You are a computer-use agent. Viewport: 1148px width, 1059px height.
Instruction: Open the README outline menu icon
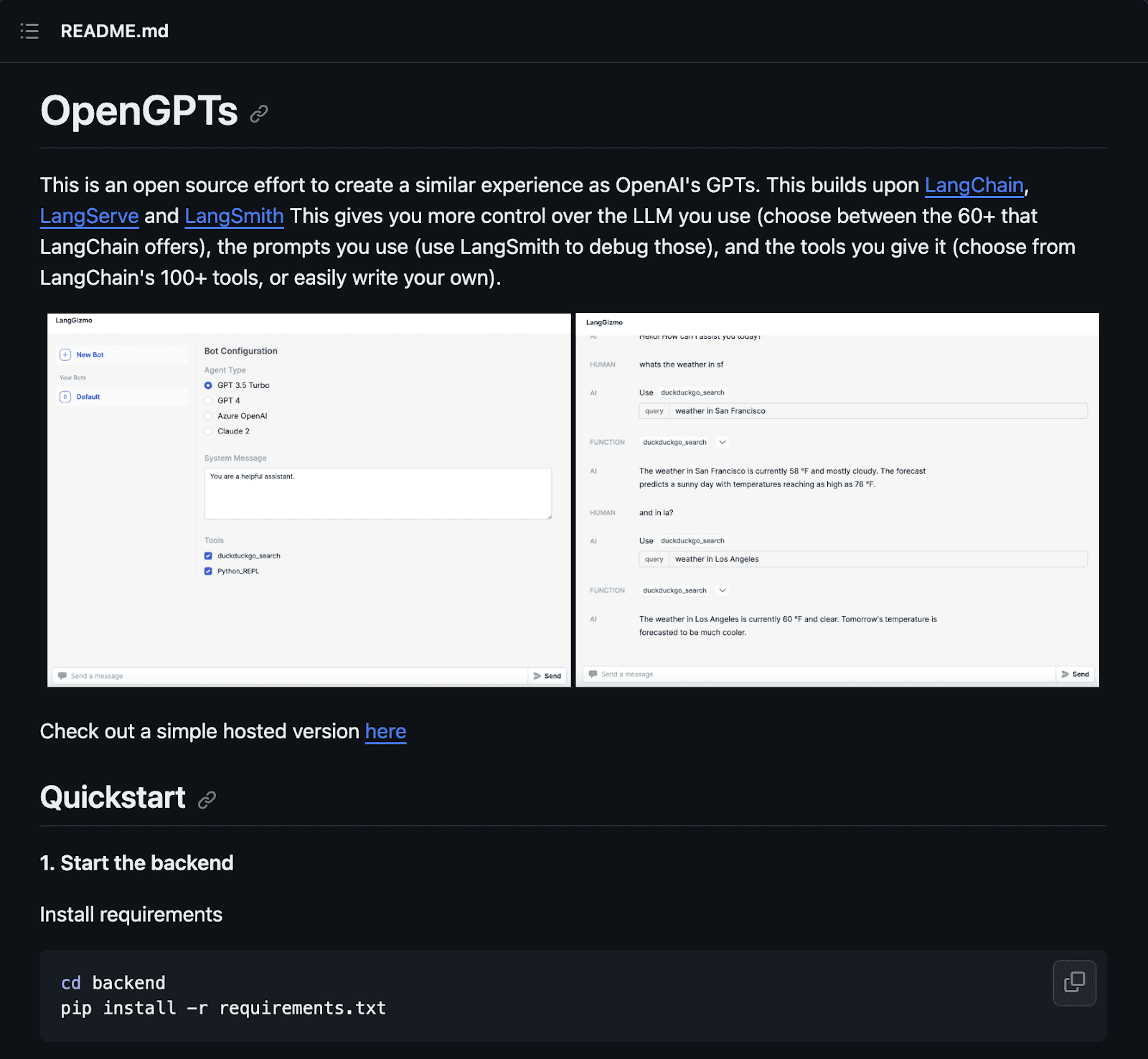(29, 31)
